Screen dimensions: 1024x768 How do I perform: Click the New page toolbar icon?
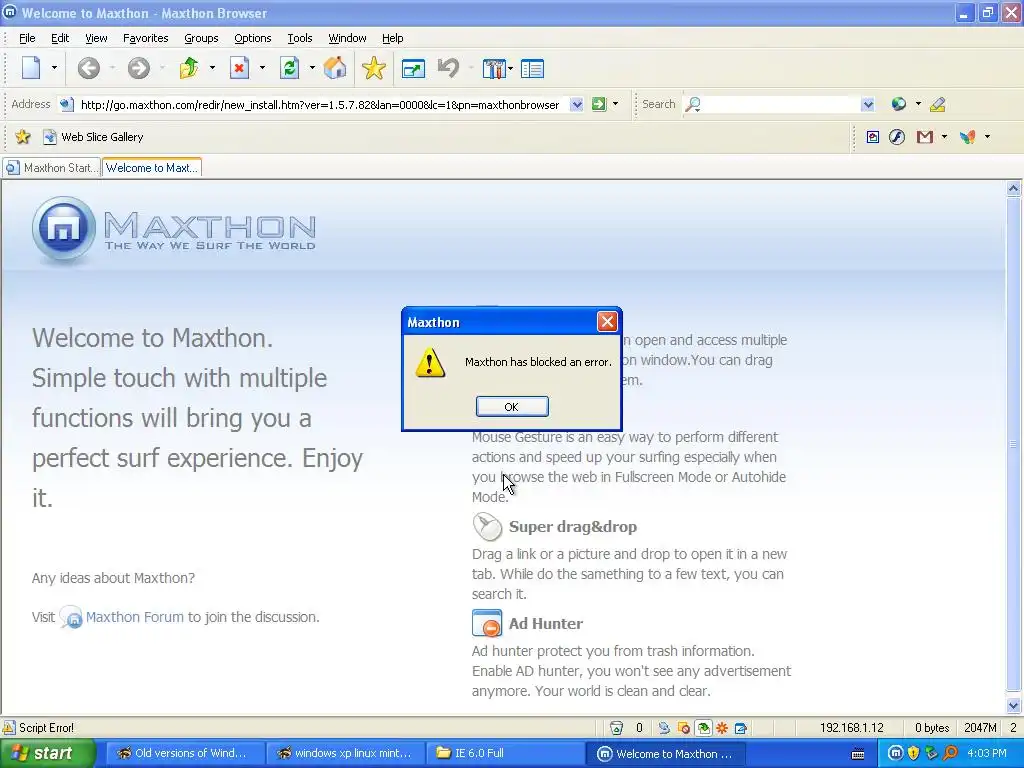coord(31,68)
